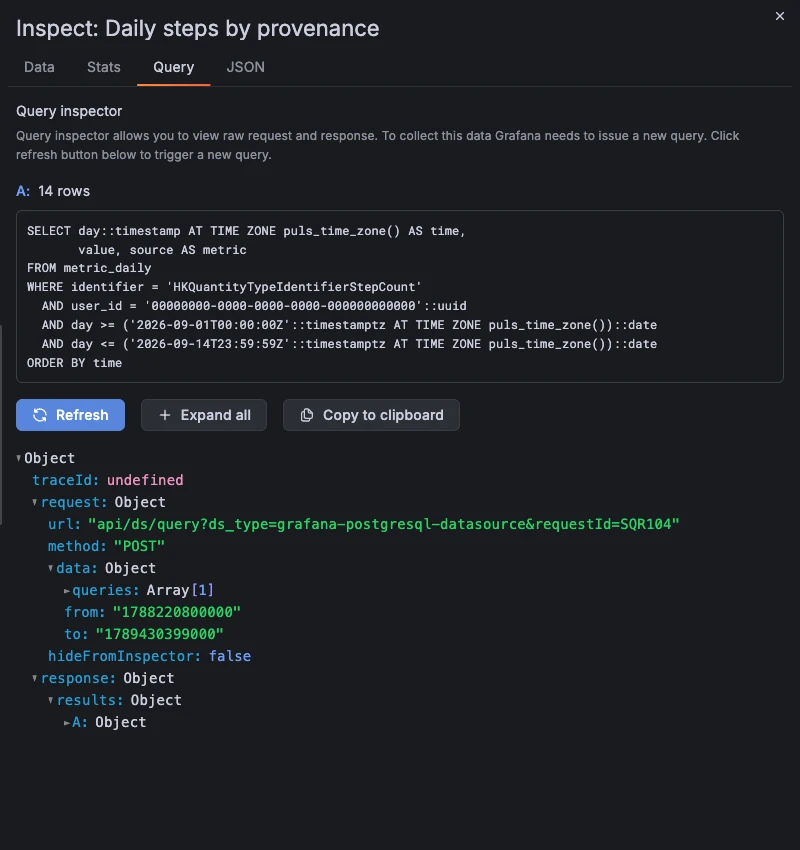Click the url value with requestId=SQR104

click(x=384, y=524)
